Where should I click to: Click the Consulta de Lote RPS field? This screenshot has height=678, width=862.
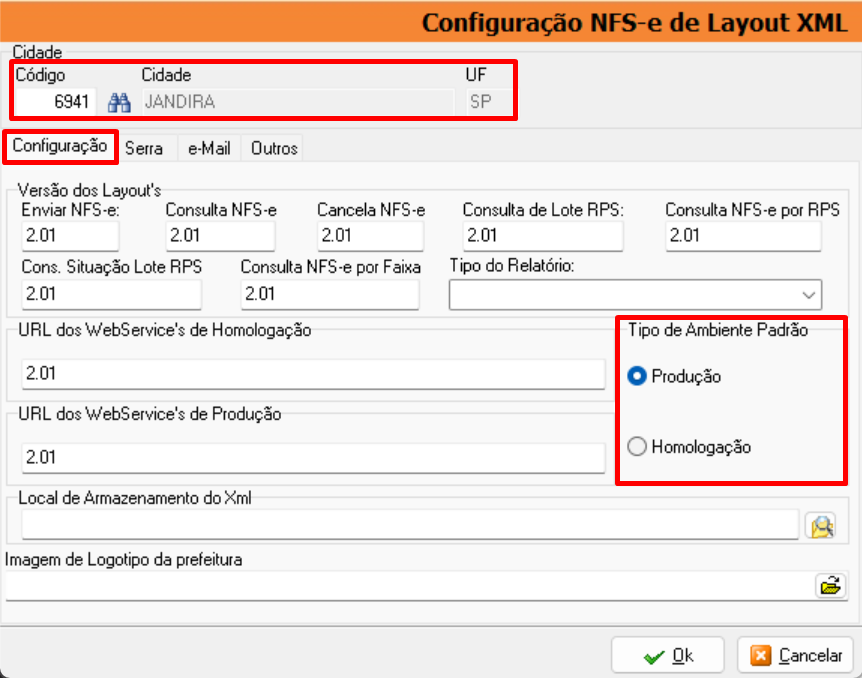[x=543, y=236]
